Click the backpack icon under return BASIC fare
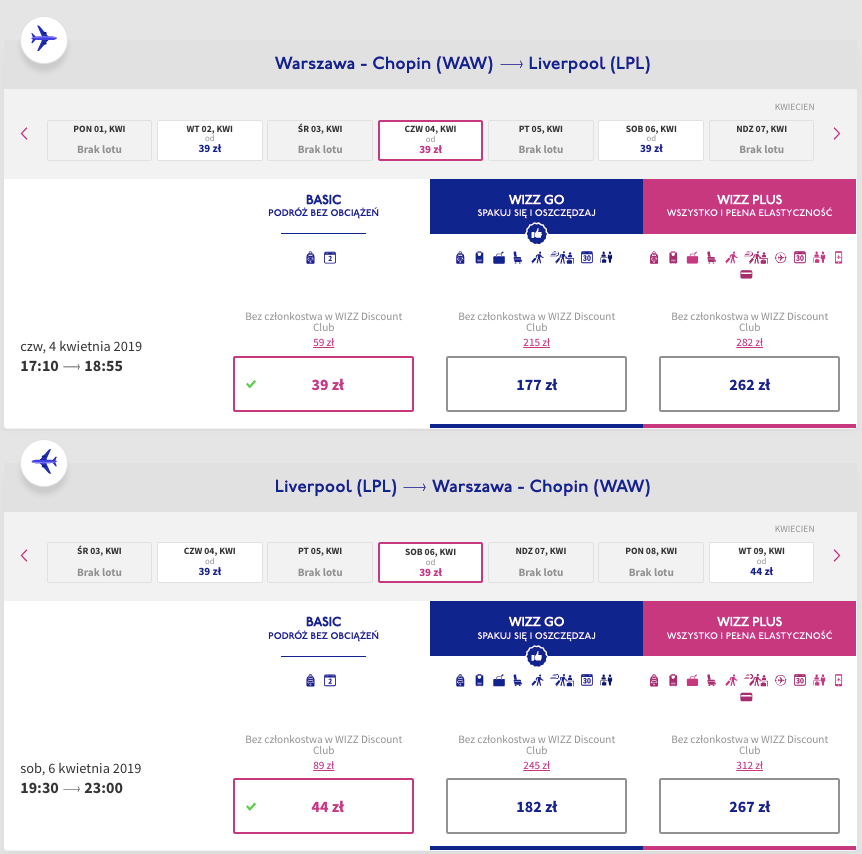This screenshot has width=862, height=854. click(311, 681)
